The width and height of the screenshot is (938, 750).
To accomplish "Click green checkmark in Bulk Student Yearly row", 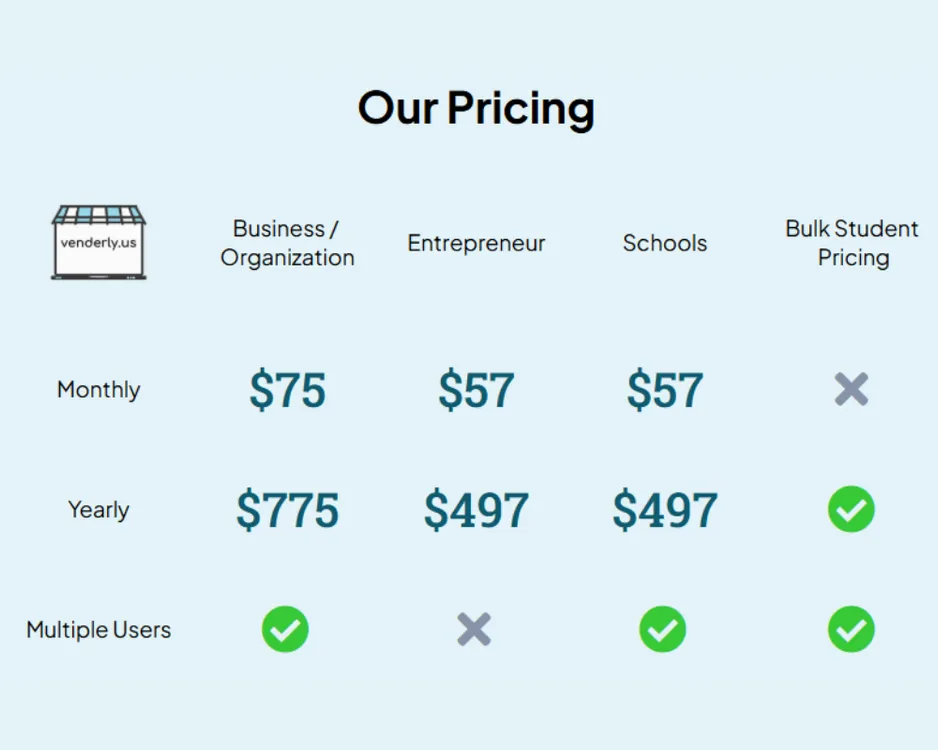I will click(851, 509).
